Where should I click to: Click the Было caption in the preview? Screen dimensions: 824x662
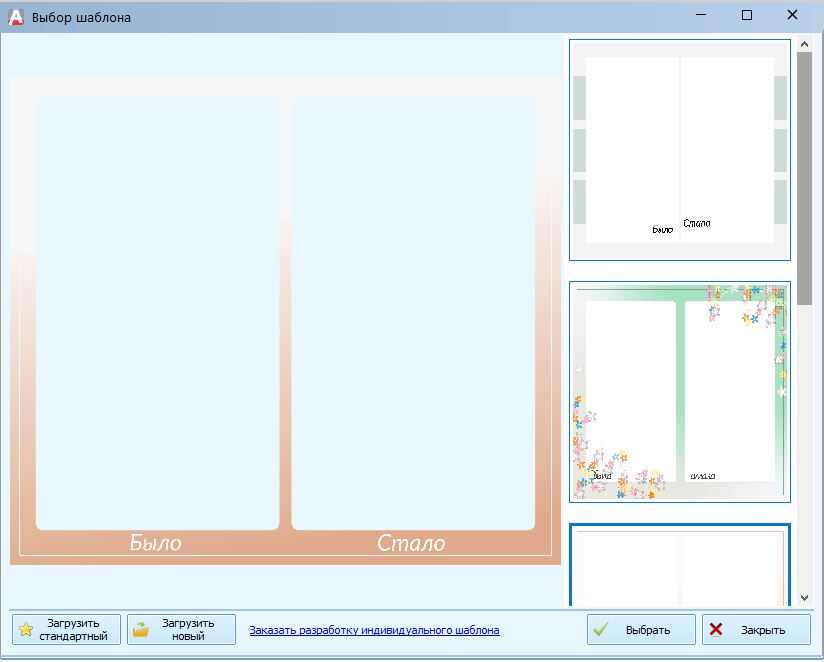[156, 543]
